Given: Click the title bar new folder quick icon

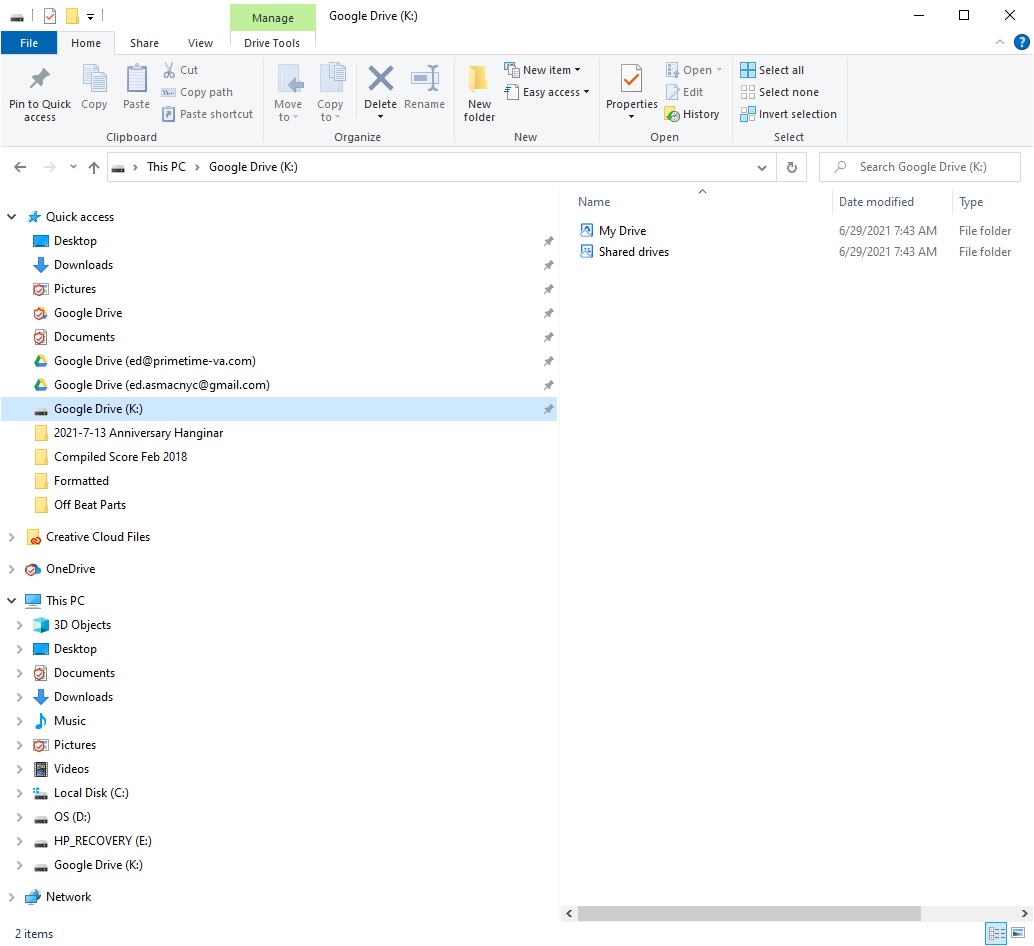Looking at the screenshot, I should click(x=72, y=16).
